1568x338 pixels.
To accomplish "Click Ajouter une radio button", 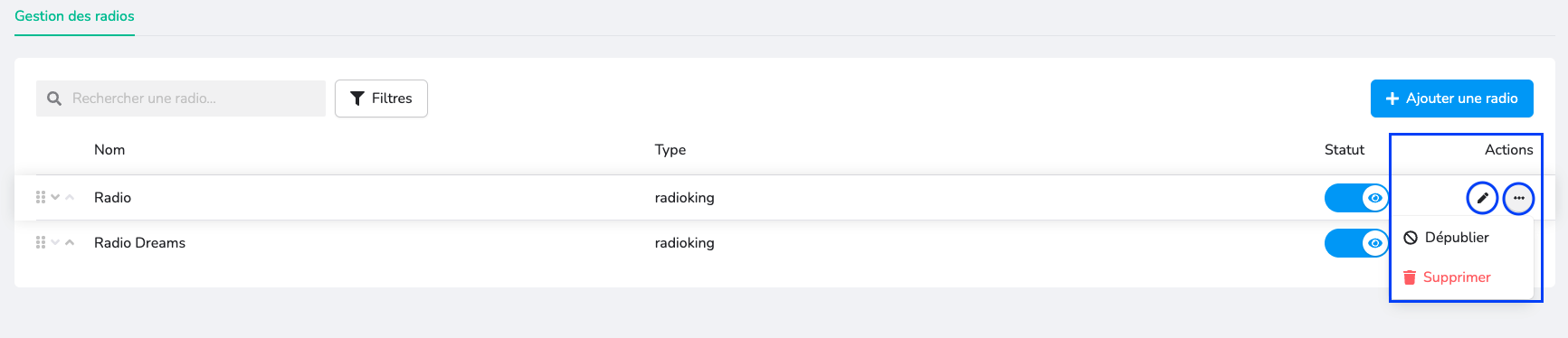I will (1451, 99).
